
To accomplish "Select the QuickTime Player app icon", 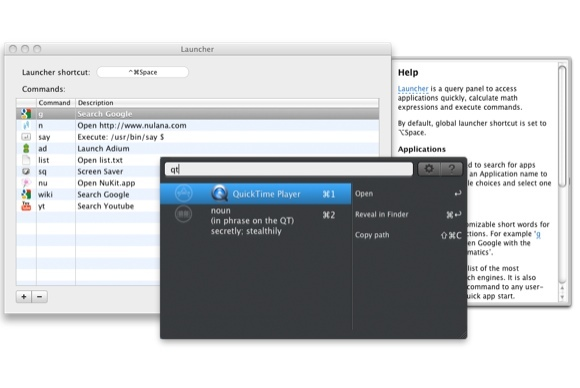I will (x=219, y=193).
